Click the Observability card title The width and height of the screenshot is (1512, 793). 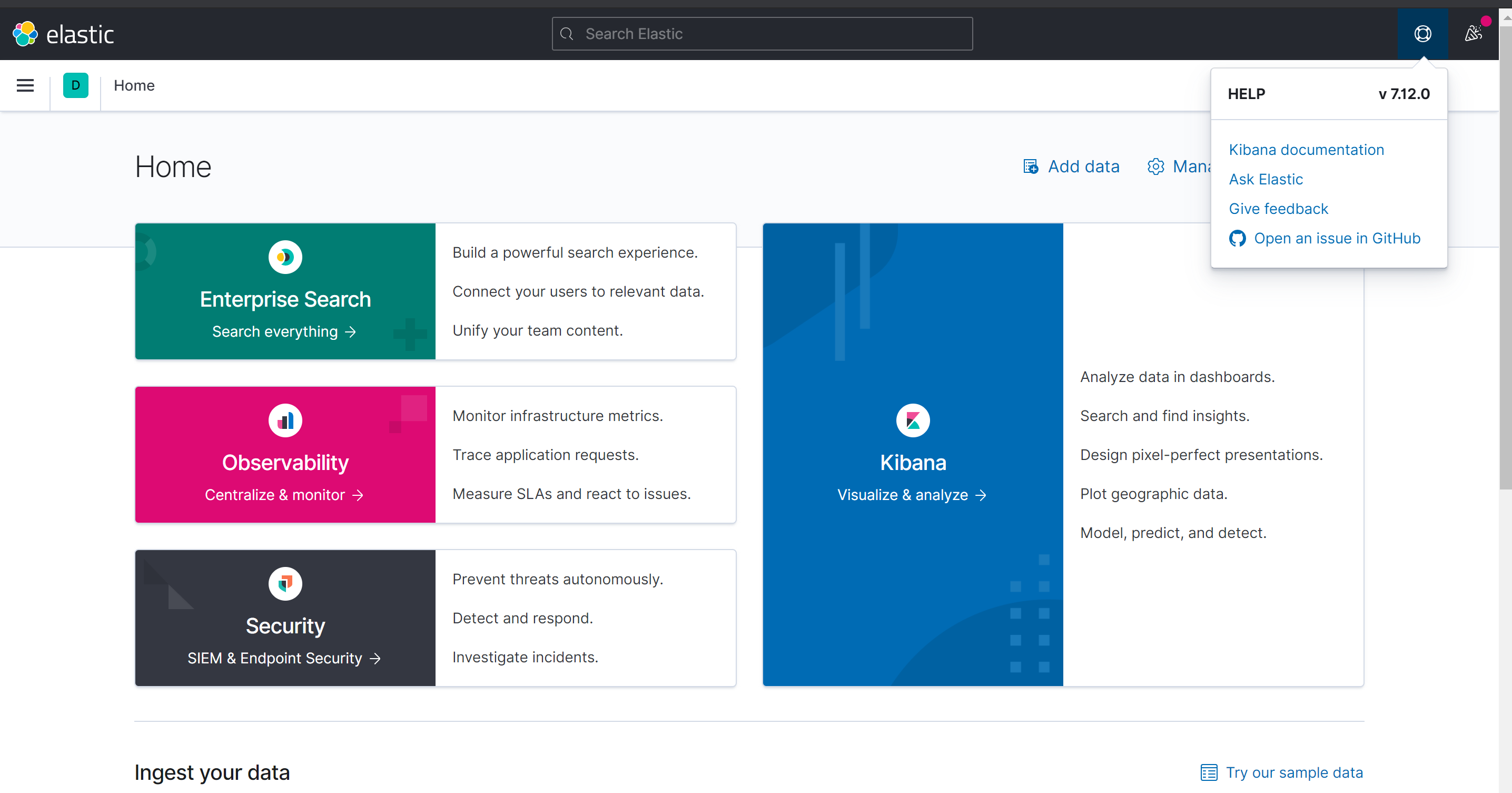tap(285, 463)
